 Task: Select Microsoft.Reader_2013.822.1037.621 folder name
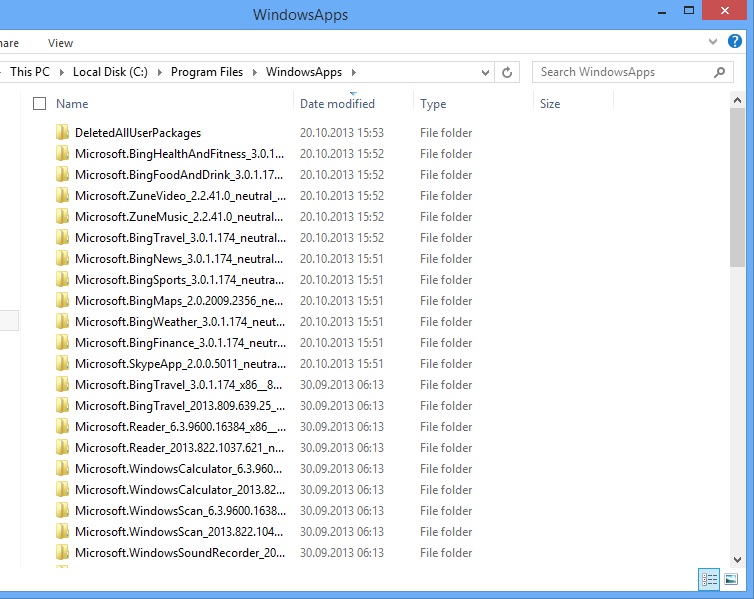click(x=179, y=448)
